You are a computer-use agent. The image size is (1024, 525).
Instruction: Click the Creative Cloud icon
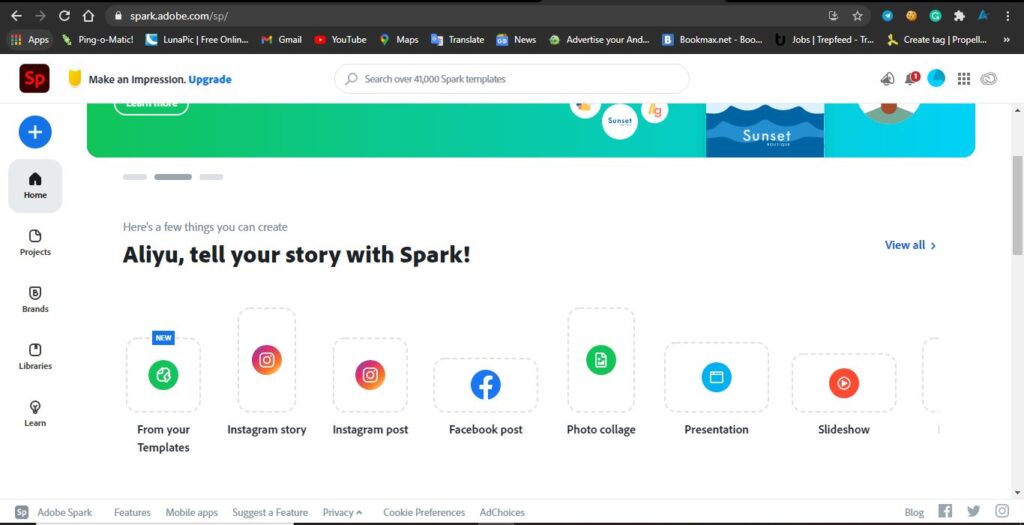click(x=988, y=79)
